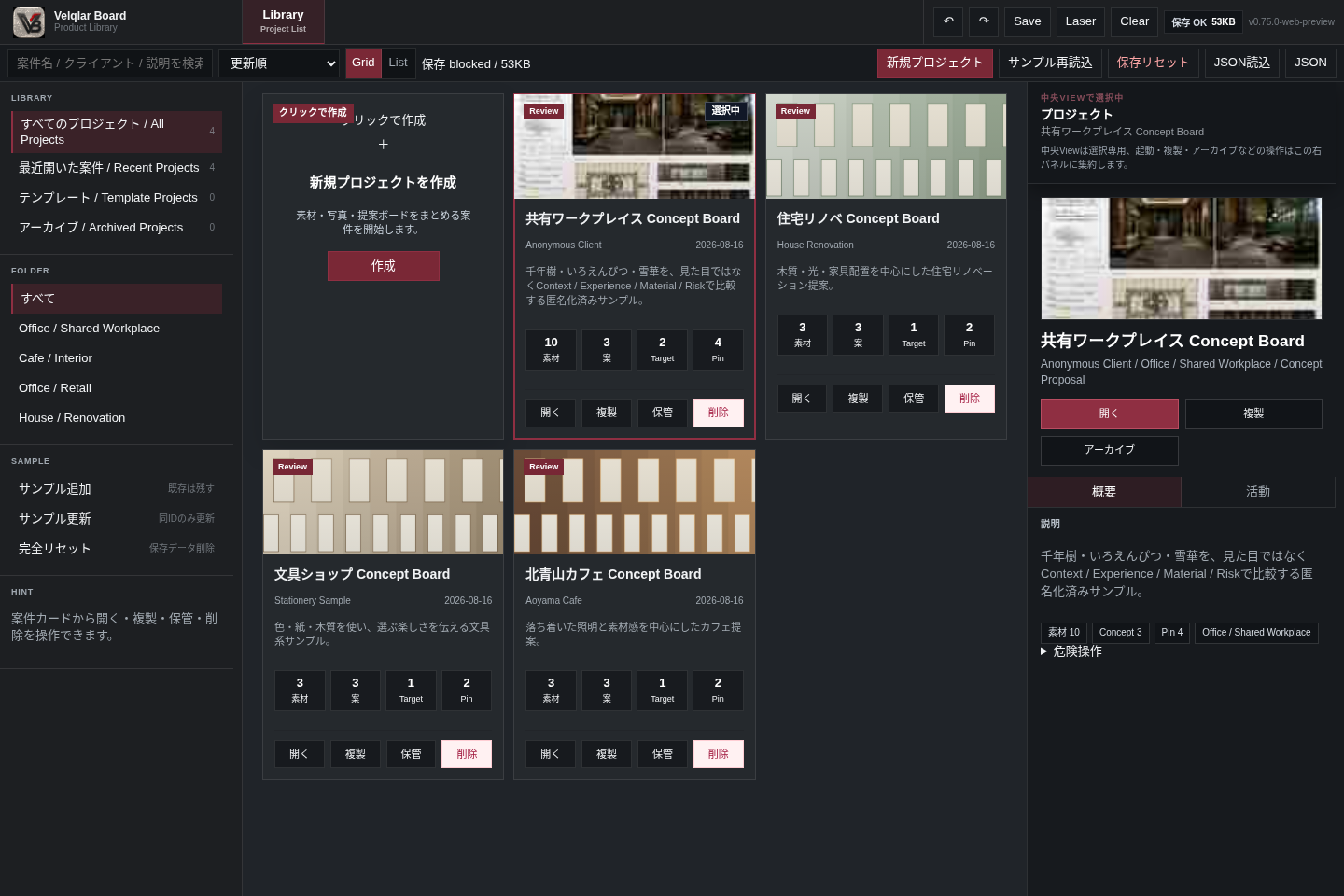Click 開く on the 文具ショップ card
Screen dimensions: 1344x896
pyautogui.click(x=300, y=754)
